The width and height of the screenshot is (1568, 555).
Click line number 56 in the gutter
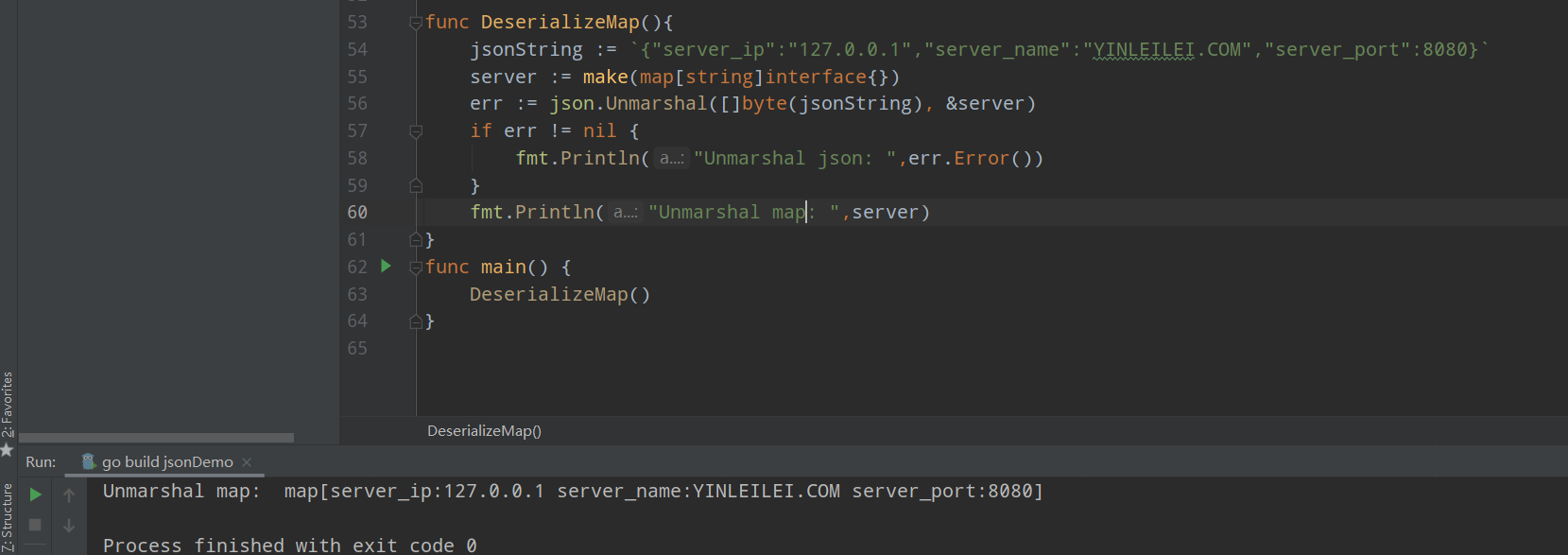coord(357,103)
